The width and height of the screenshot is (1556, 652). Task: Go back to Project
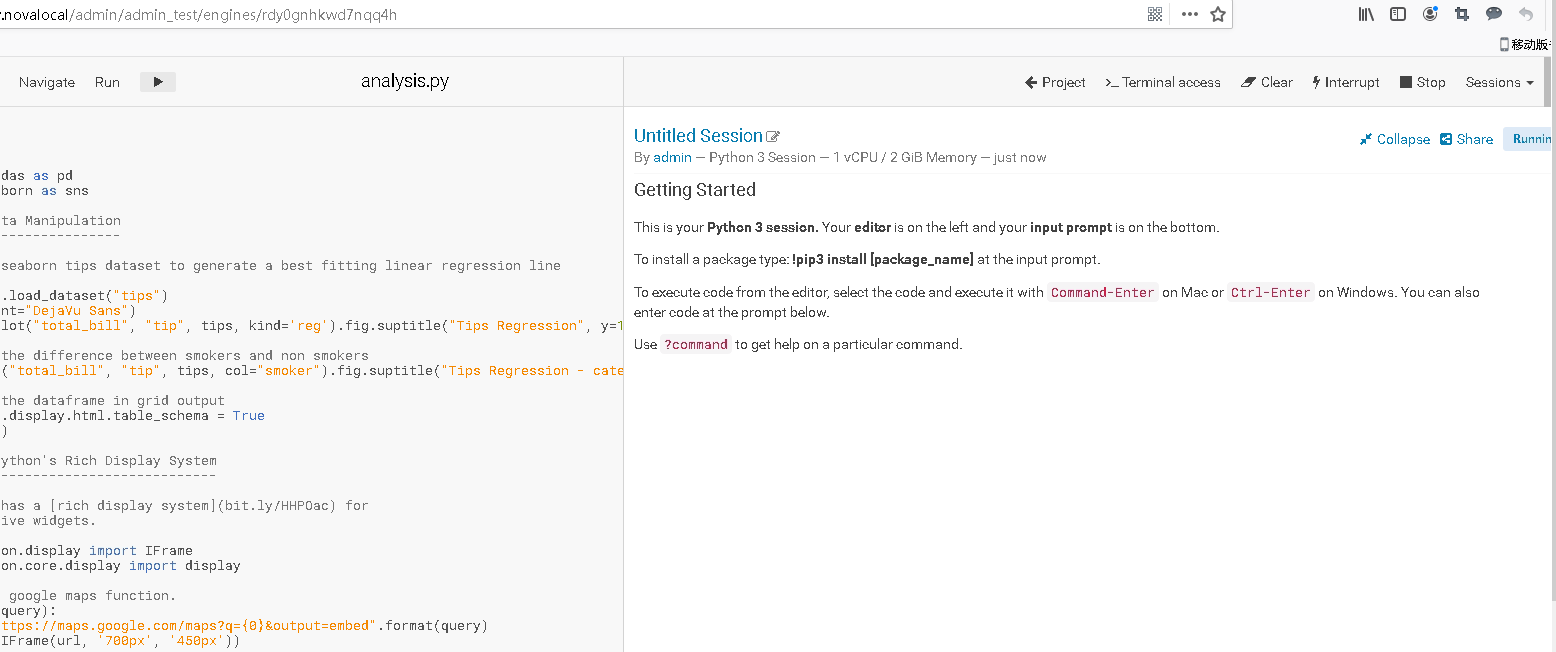1055,82
